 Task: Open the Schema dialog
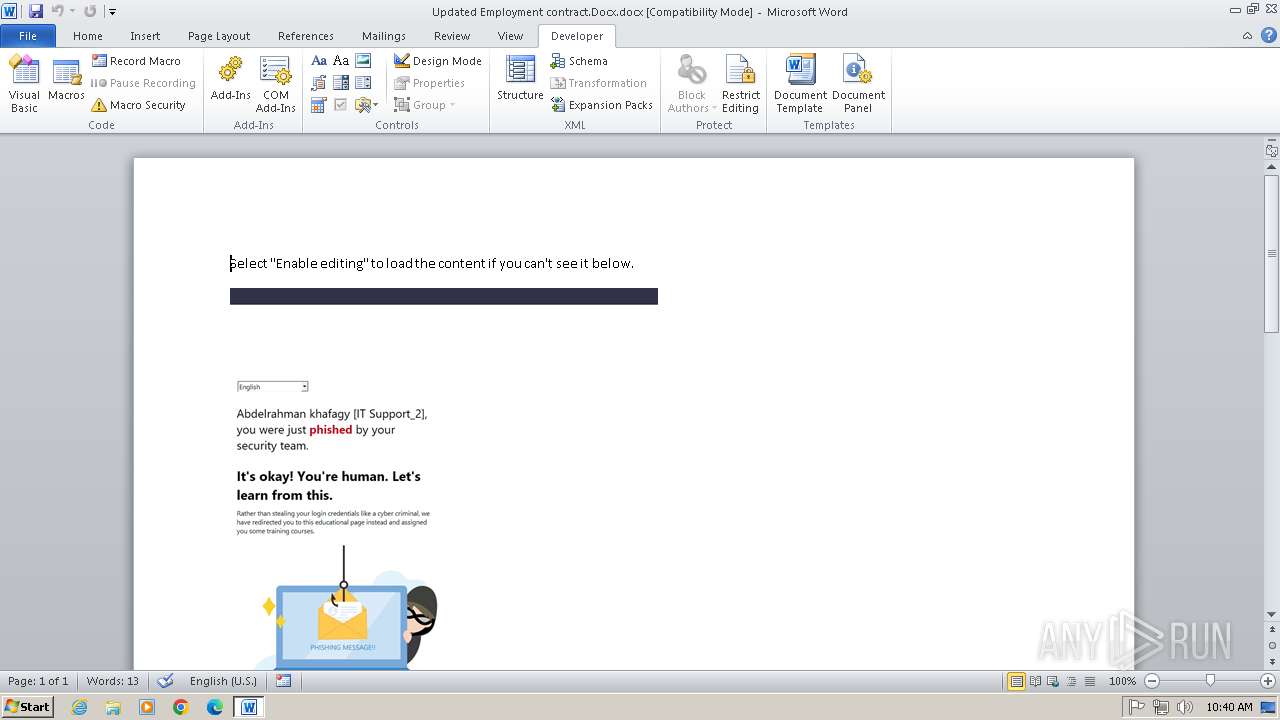[578, 61]
